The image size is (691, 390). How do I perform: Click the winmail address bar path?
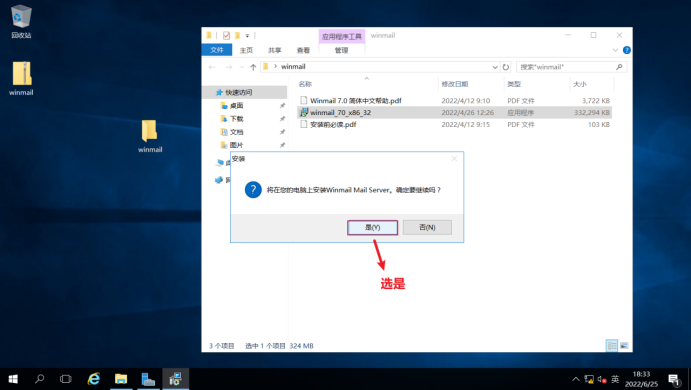[x=293, y=67]
